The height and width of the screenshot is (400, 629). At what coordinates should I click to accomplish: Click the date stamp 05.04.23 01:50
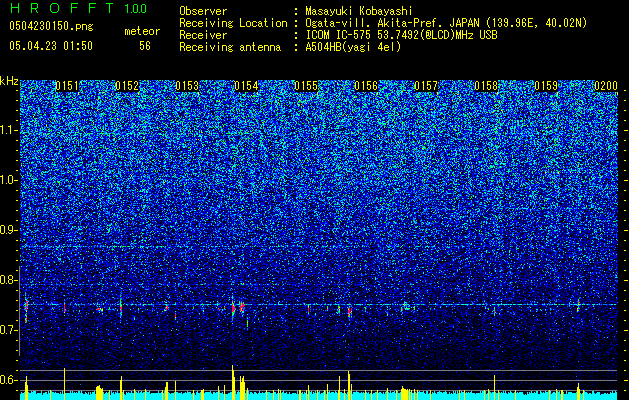(x=51, y=46)
